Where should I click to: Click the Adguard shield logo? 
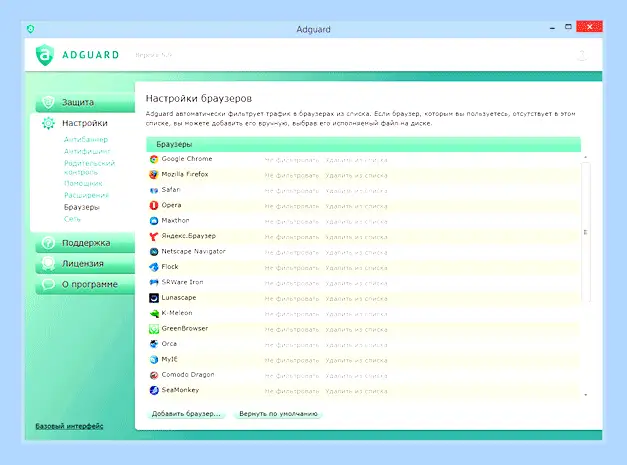coord(45,55)
